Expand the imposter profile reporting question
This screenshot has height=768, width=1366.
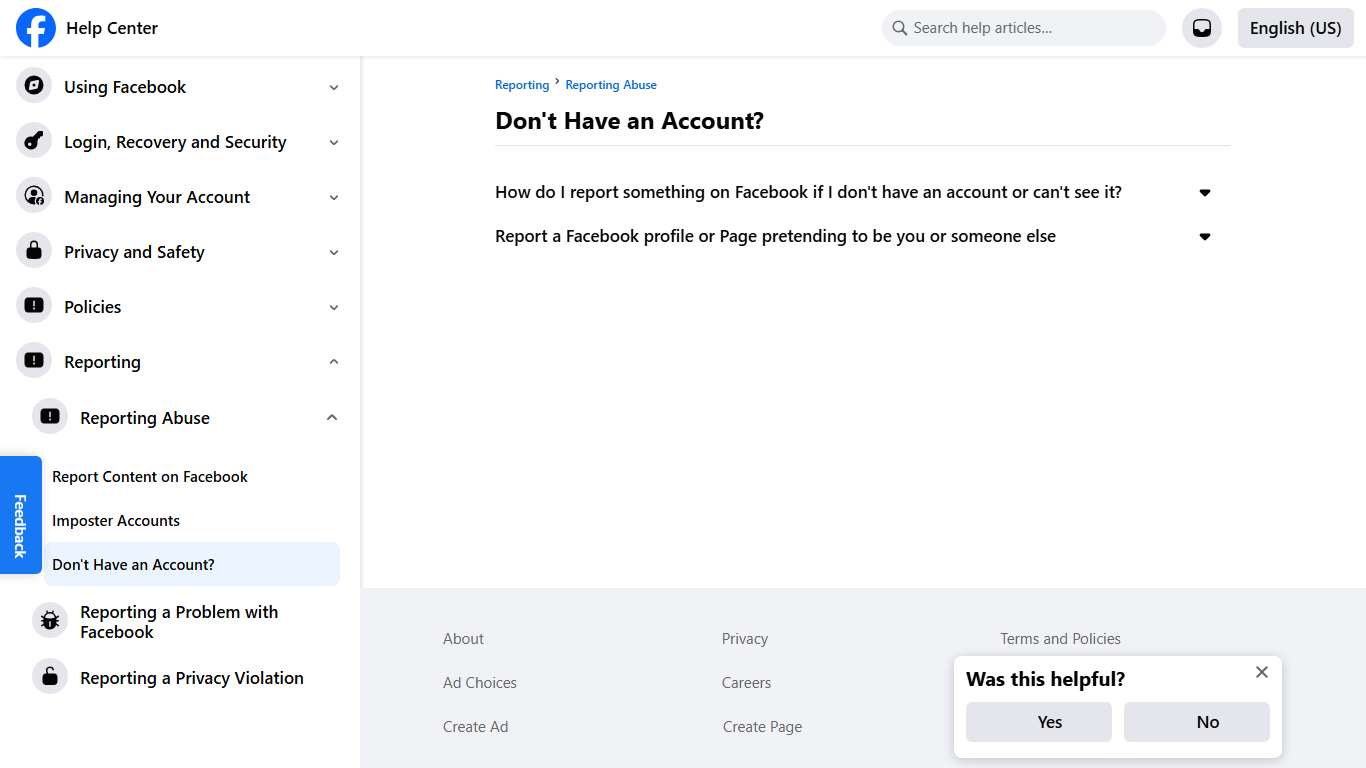click(1204, 236)
